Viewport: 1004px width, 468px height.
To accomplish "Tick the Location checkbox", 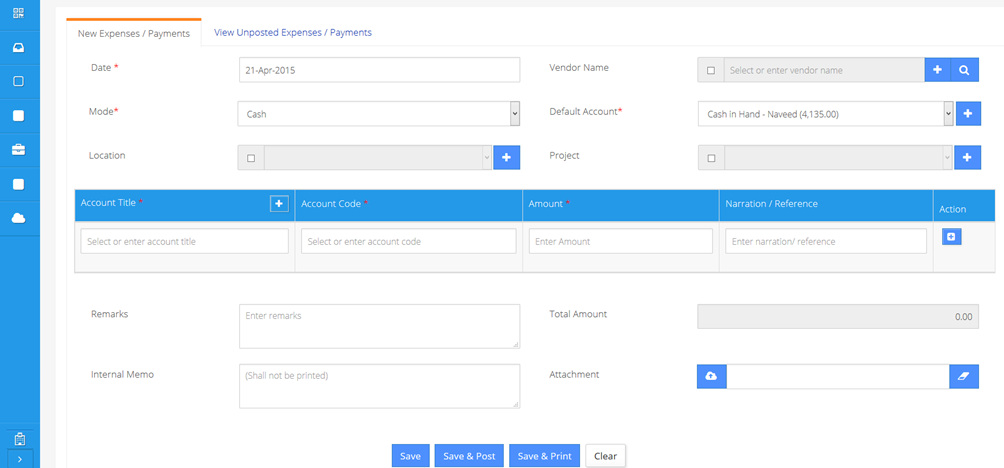I will coord(251,158).
